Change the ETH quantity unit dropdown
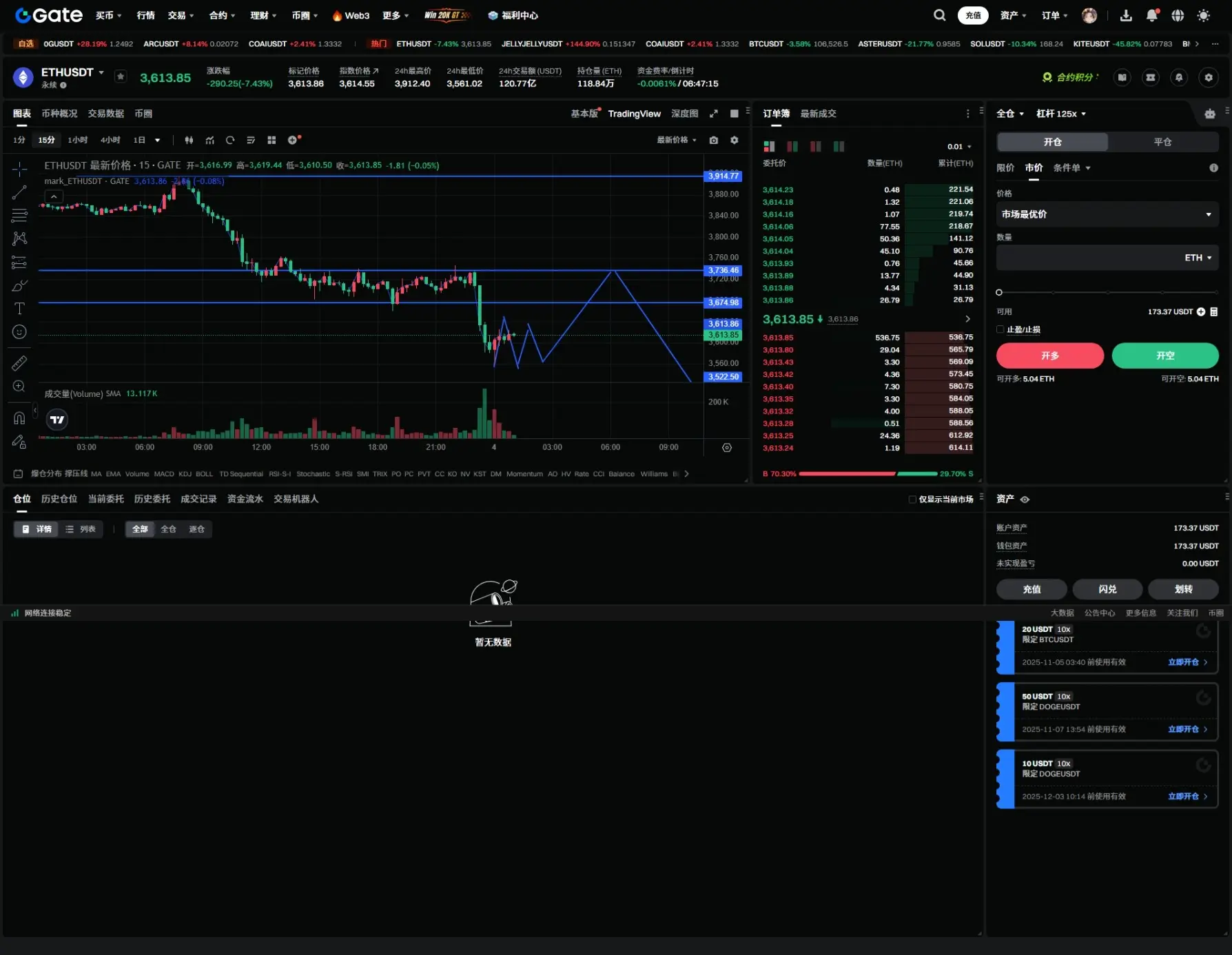The image size is (1232, 955). [1198, 258]
